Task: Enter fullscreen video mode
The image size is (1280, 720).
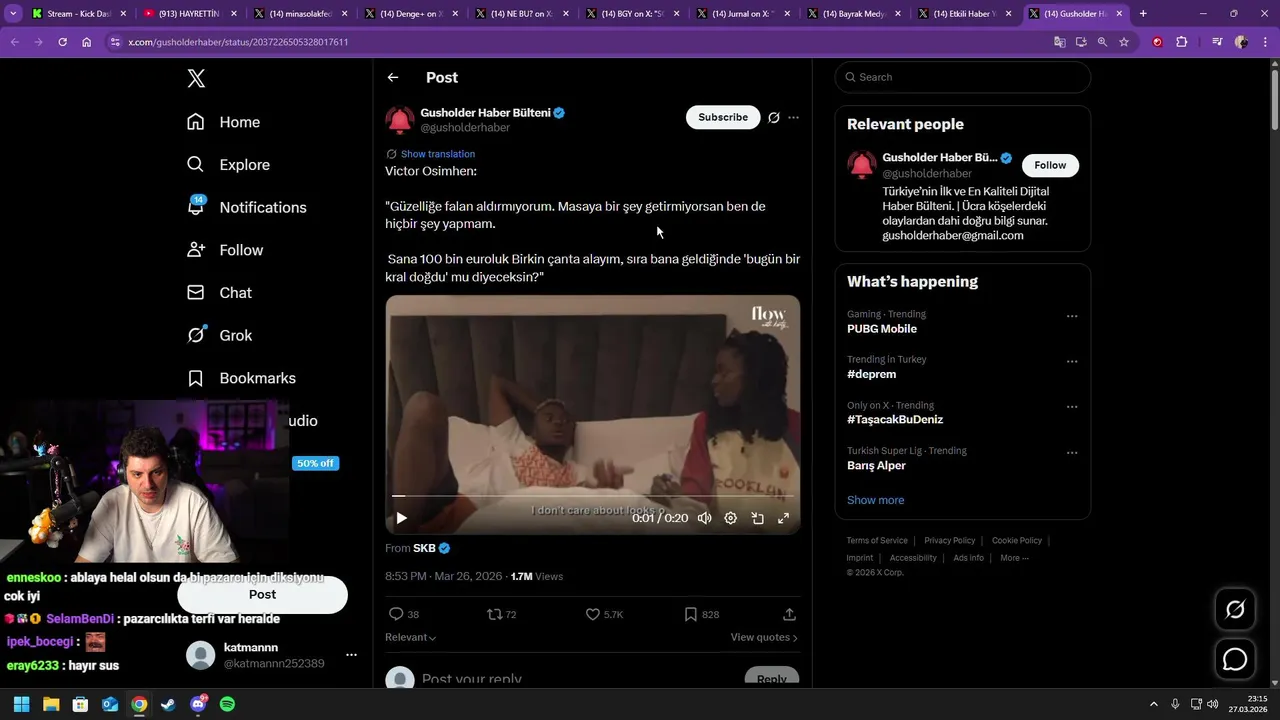Action: pyautogui.click(x=783, y=518)
